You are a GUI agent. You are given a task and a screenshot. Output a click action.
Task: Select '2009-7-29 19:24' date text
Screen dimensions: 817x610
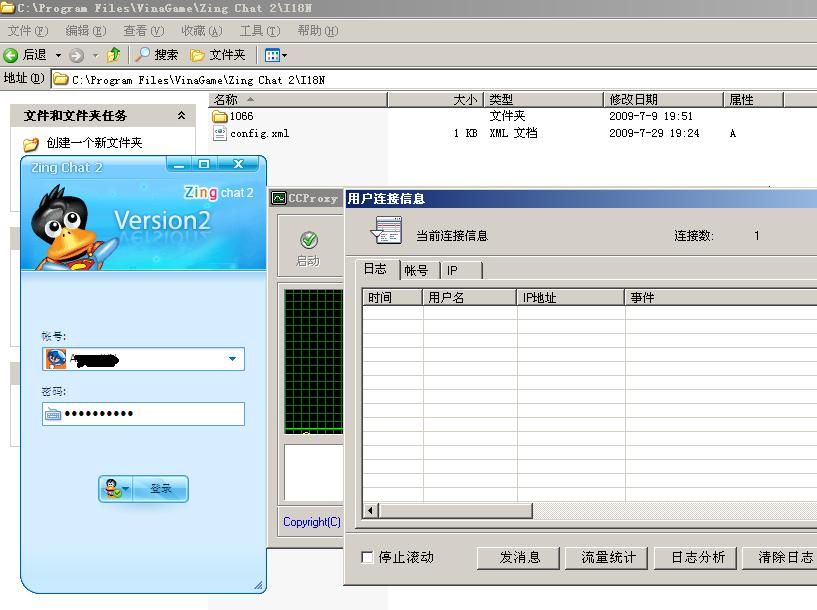654,133
